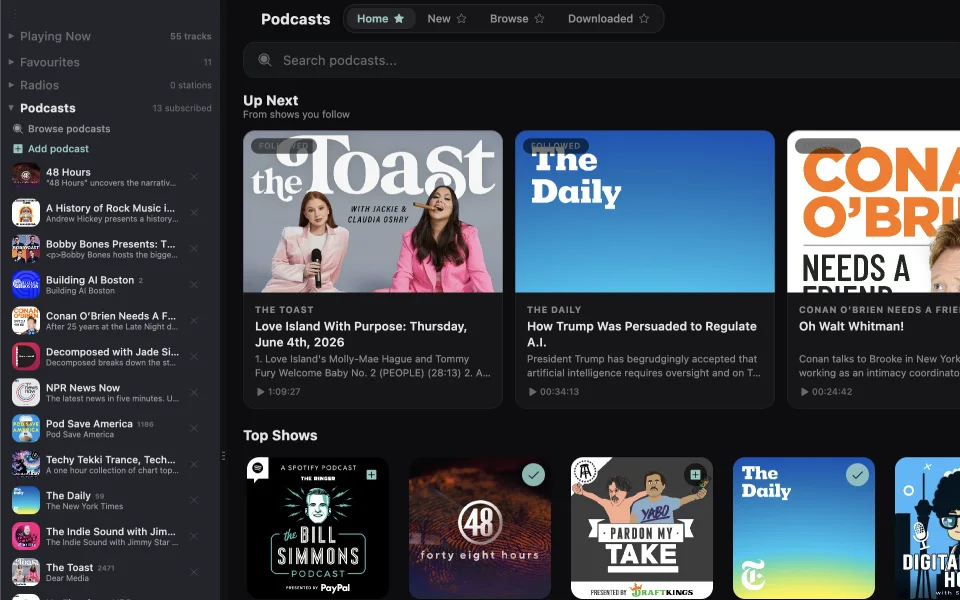Screen dimensions: 960x600
Task: Click the magnifier icon beside Browse podcasts
Action: pos(18,129)
